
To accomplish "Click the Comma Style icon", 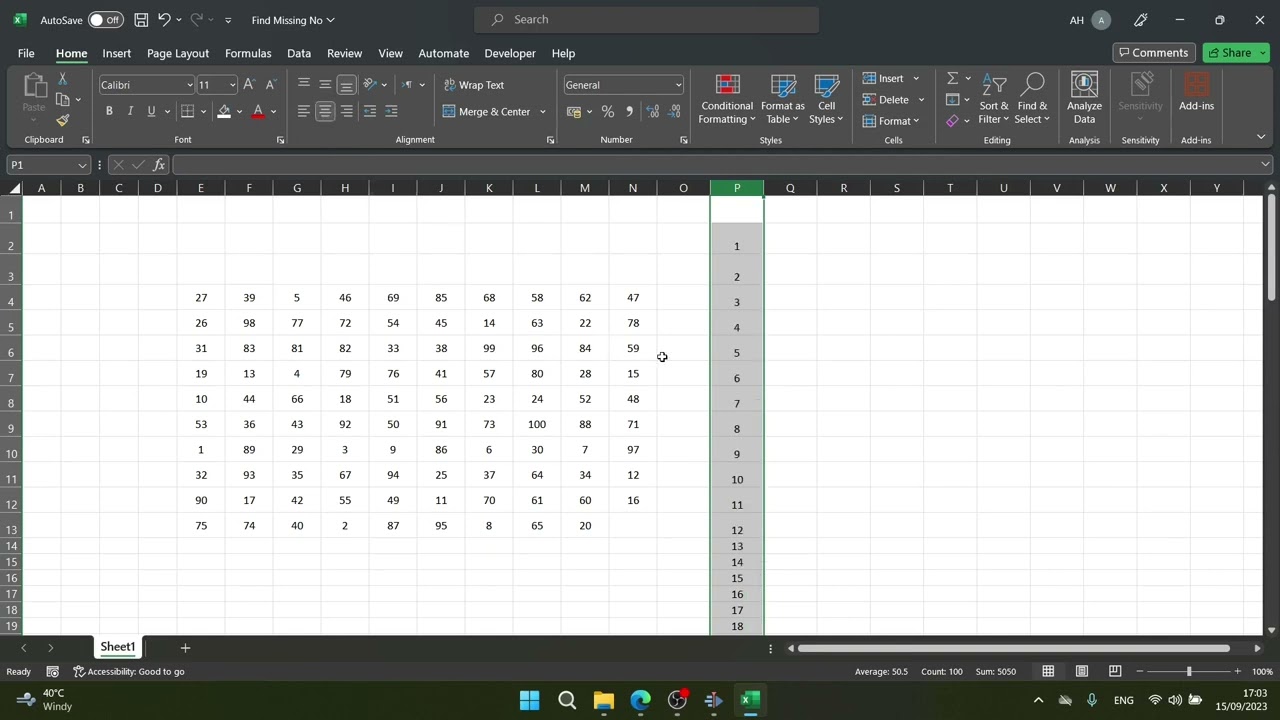I will (629, 111).
